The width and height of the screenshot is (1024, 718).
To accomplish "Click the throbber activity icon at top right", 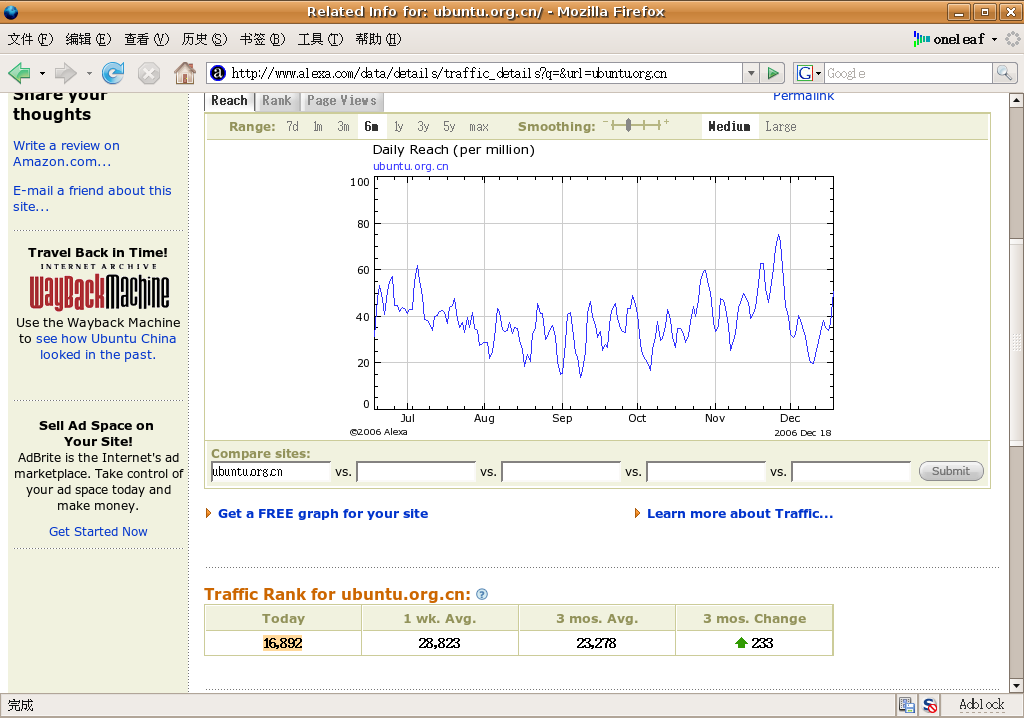I will click(1013, 39).
